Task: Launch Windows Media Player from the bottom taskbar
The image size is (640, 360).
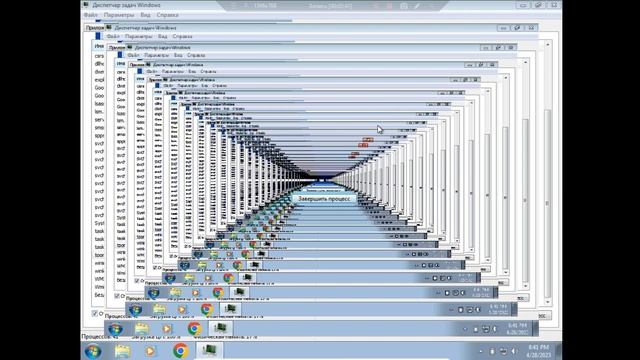Action: (x=150, y=351)
